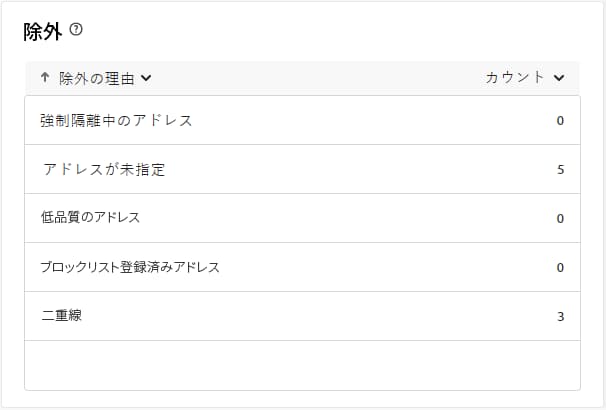Click the empty row below 二重線
The height and width of the screenshot is (410, 606).
[302, 365]
